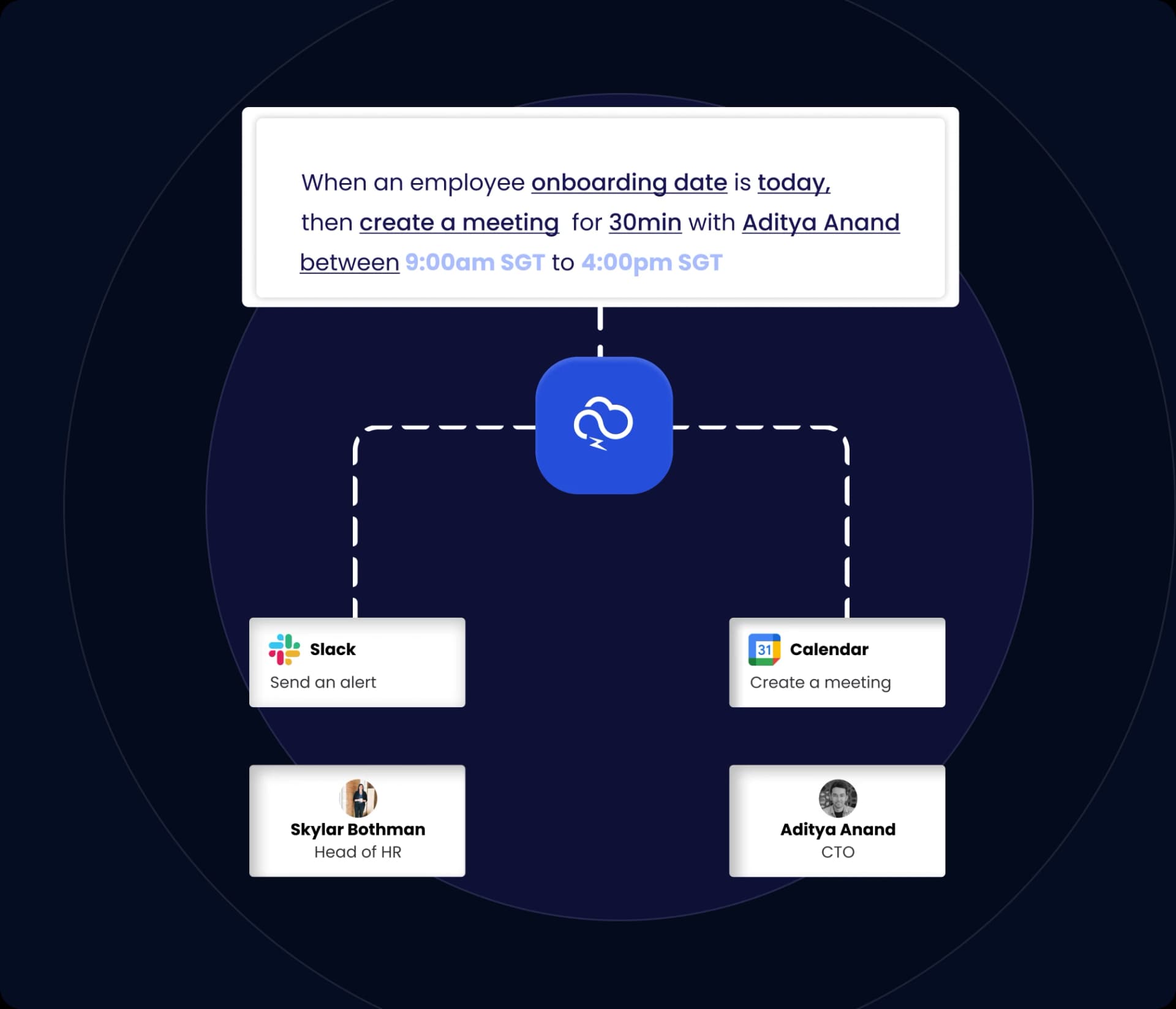This screenshot has height=1009, width=1176.
Task: Toggle the employee onboarding trigger condition
Action: click(619, 180)
